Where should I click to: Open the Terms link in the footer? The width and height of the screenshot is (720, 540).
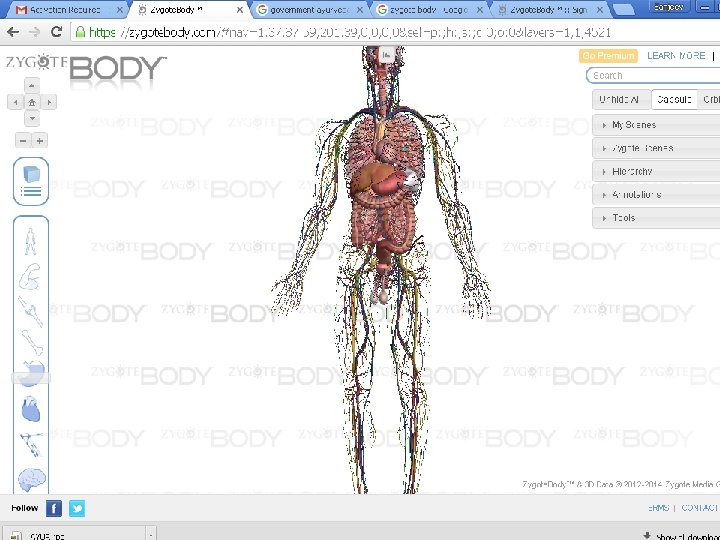click(658, 507)
